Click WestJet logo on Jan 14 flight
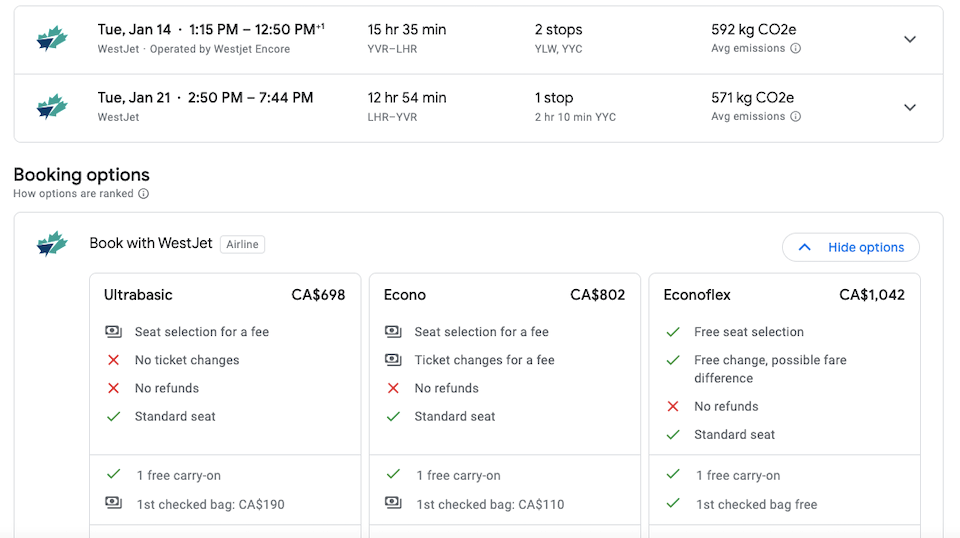Viewport: 960px width, 538px height. coord(51,39)
